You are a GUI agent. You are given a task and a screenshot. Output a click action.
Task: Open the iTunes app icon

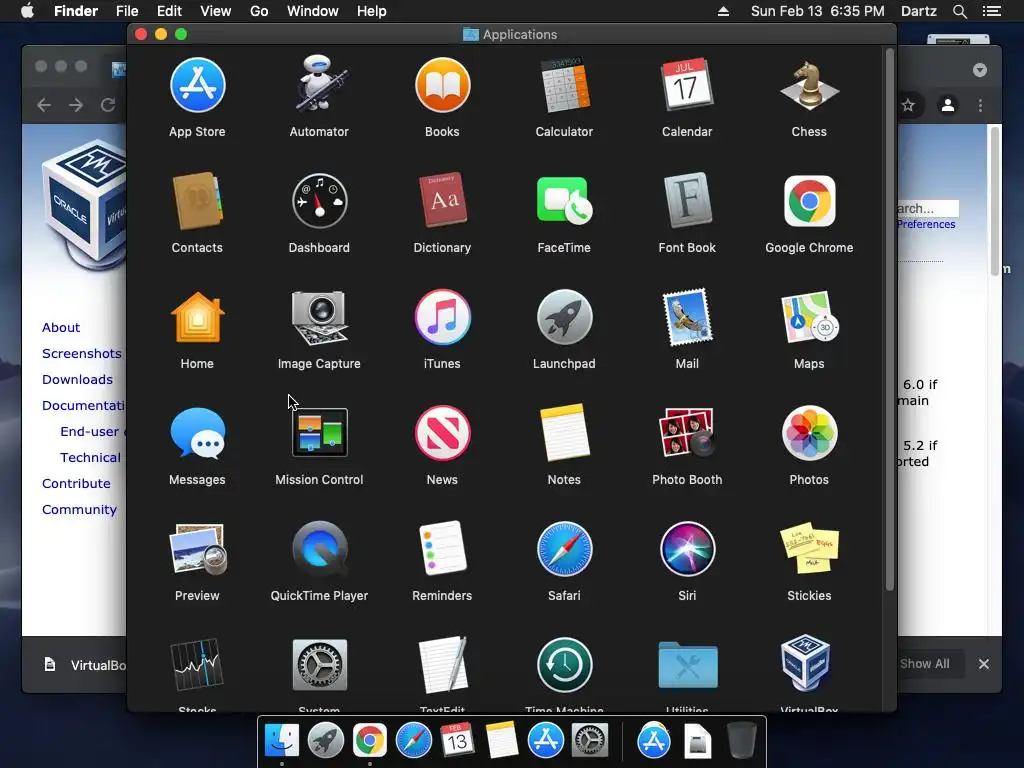coord(442,317)
